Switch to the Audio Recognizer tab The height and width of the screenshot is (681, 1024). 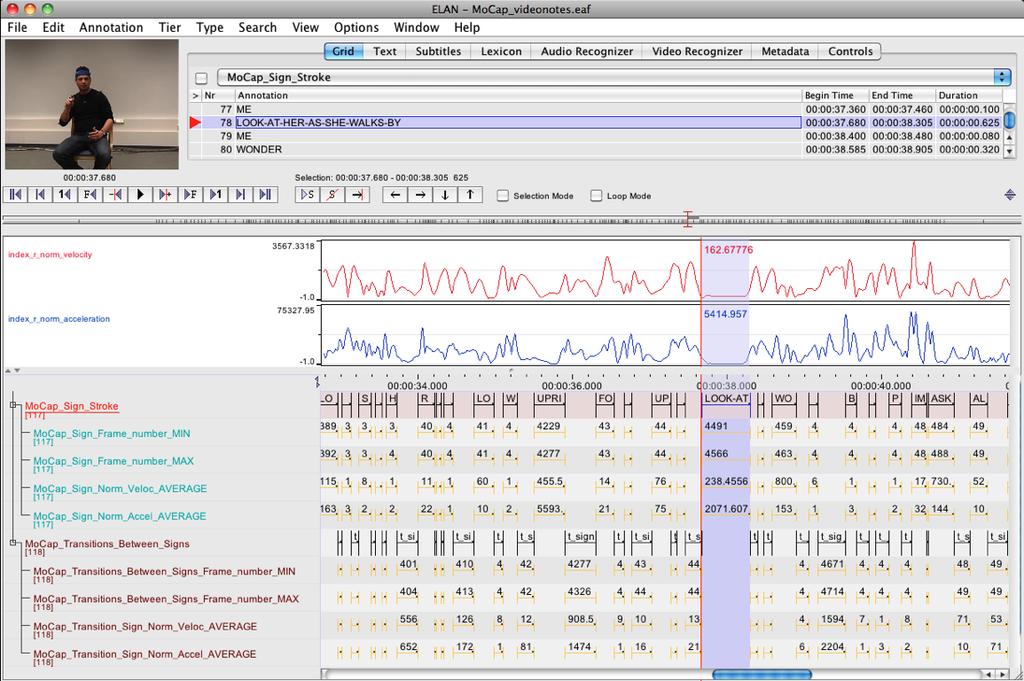tap(587, 52)
